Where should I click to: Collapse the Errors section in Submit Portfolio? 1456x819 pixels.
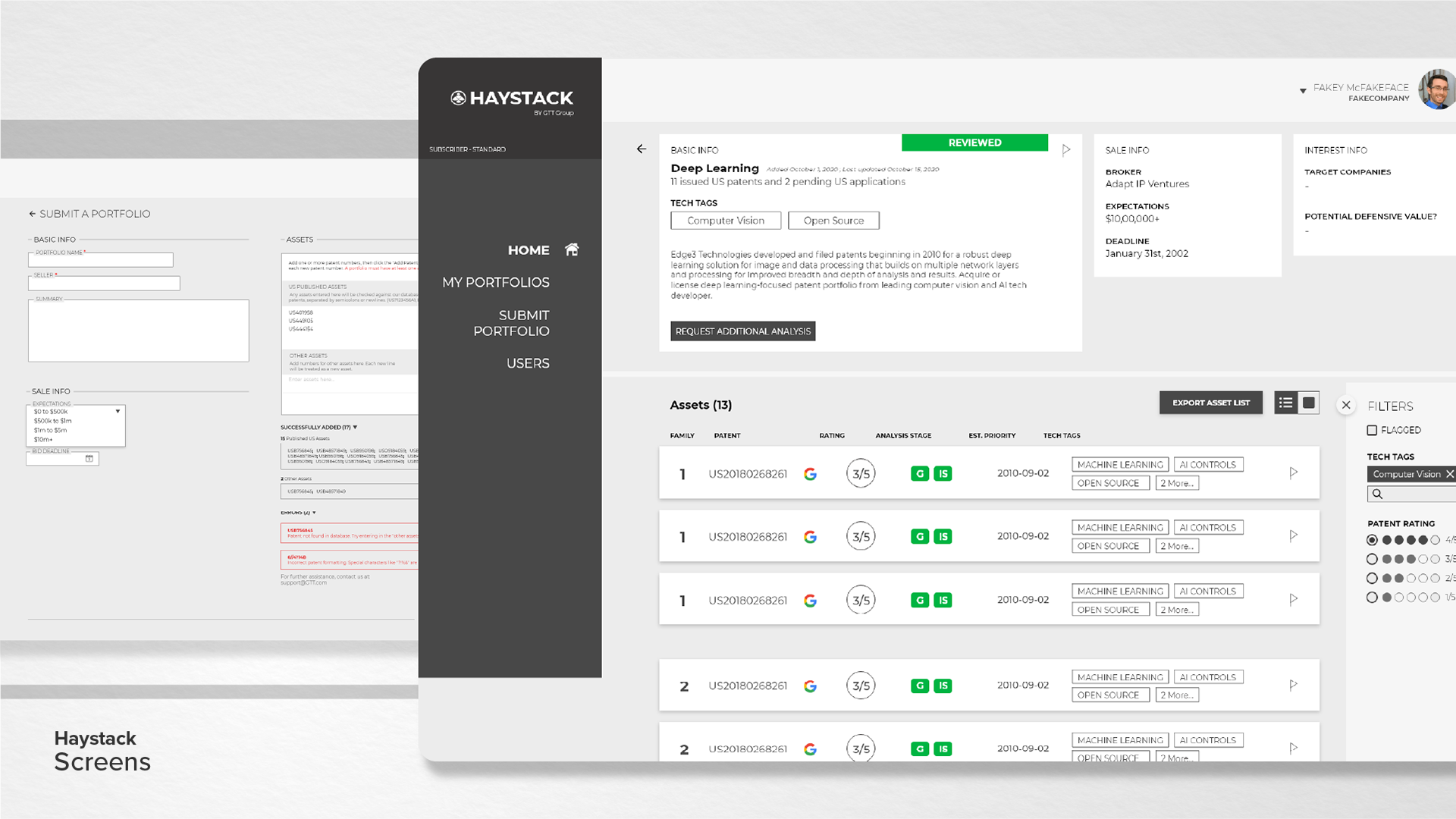click(314, 513)
